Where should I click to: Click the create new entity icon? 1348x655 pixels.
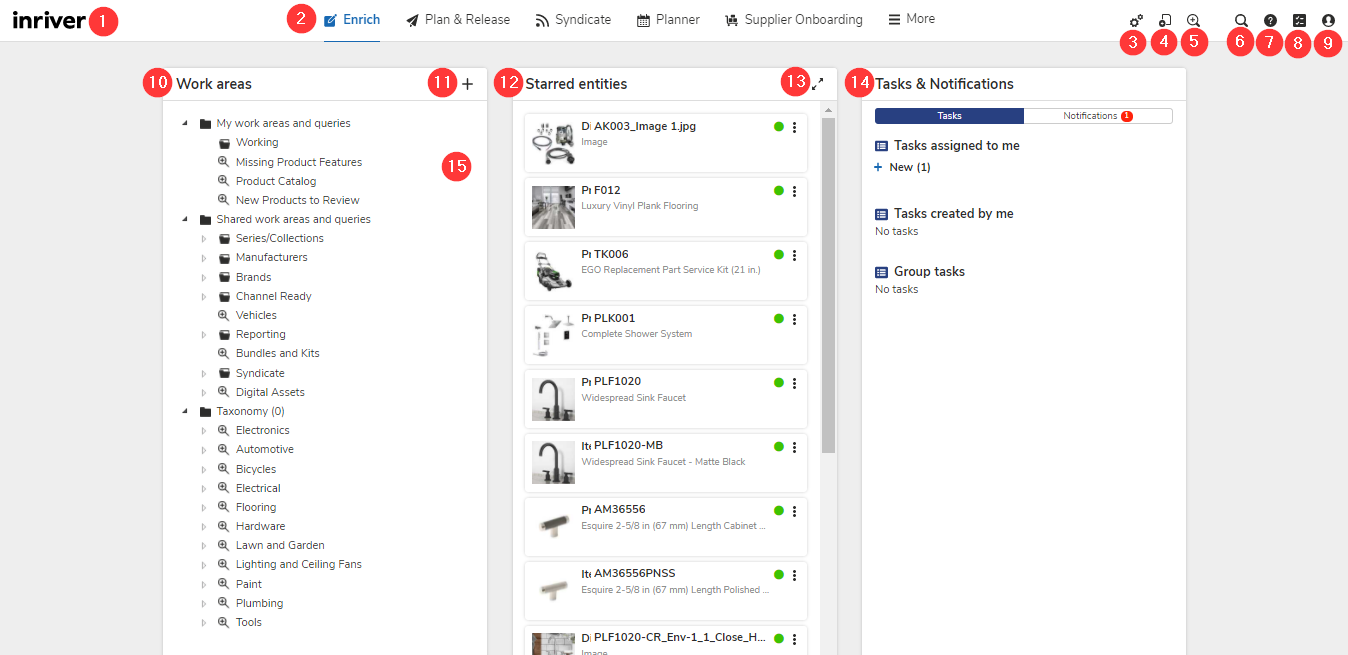[x=1164, y=20]
